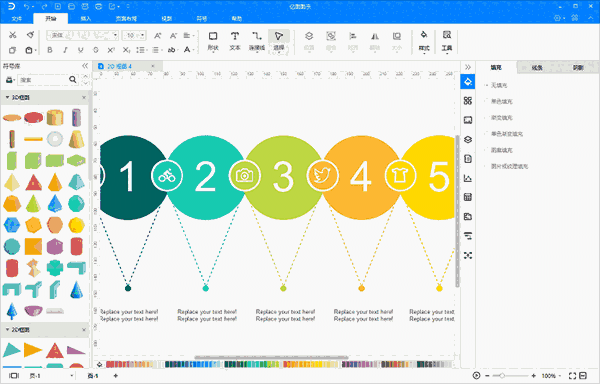The width and height of the screenshot is (600, 384).
Task: Open the File menu (文件)
Action: 17,18
